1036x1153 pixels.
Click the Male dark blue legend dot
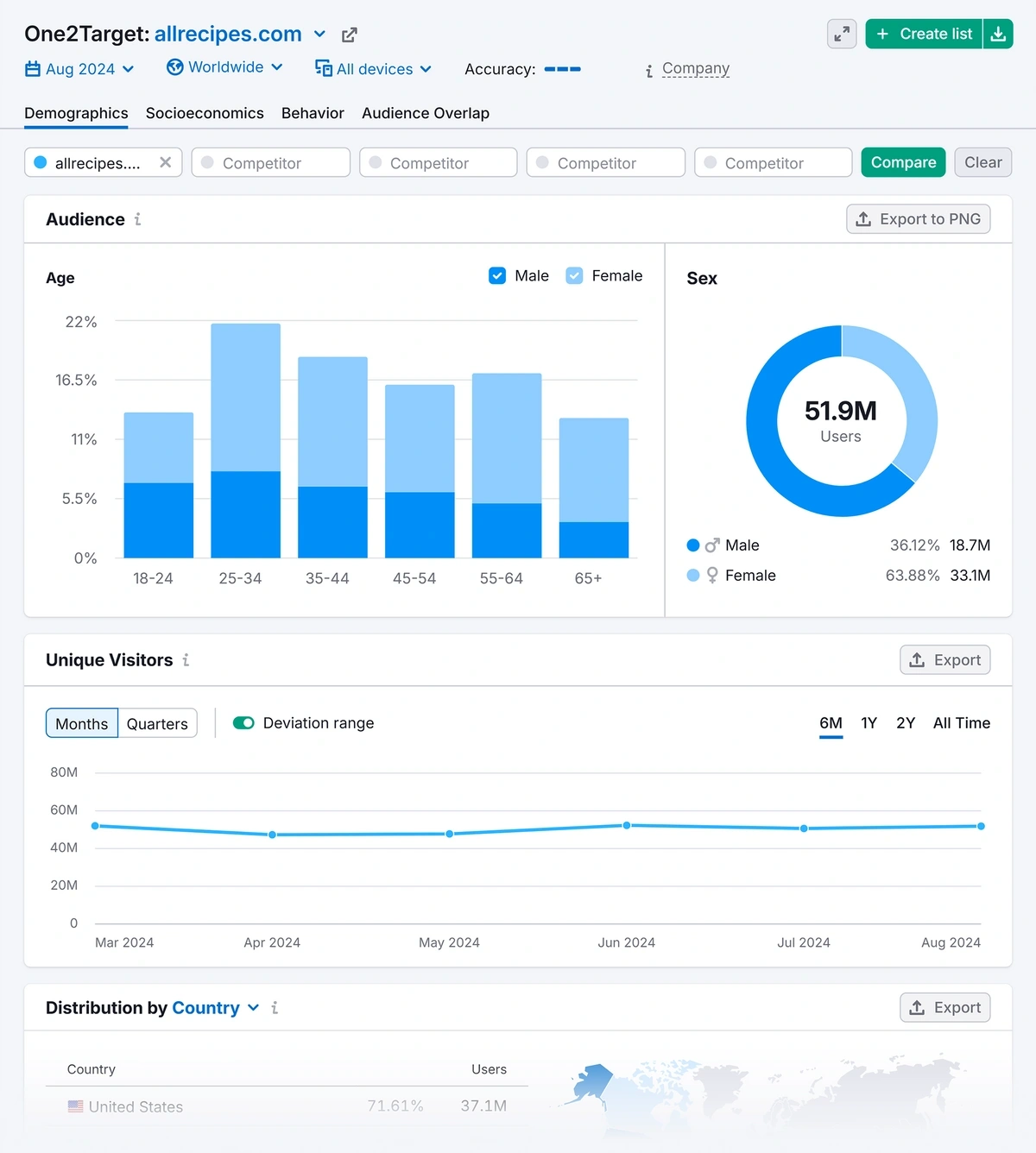pos(693,545)
